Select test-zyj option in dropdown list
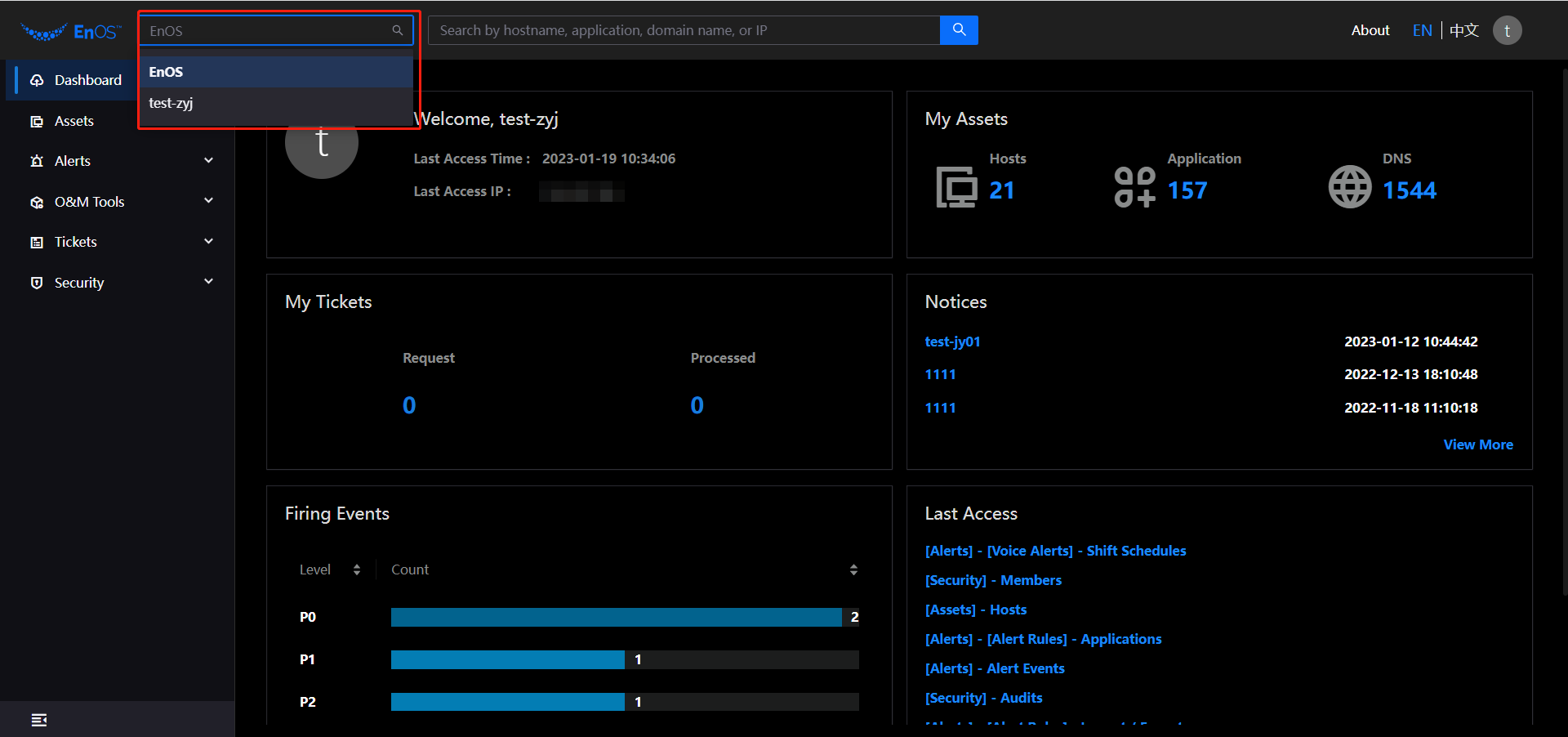The image size is (1568, 737). point(276,103)
